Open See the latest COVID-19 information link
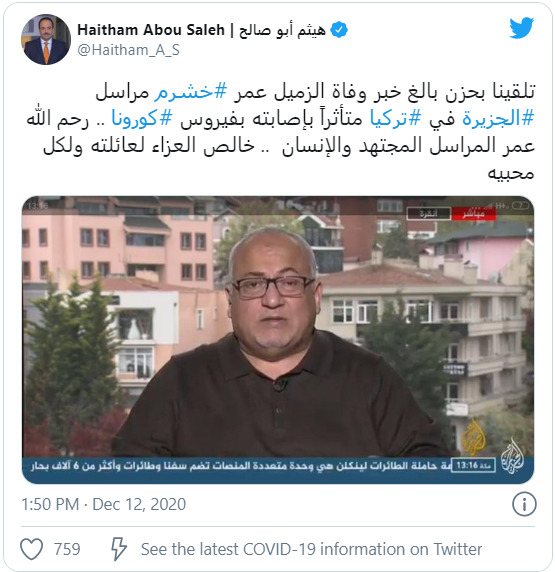555x572 pixels. point(311,549)
